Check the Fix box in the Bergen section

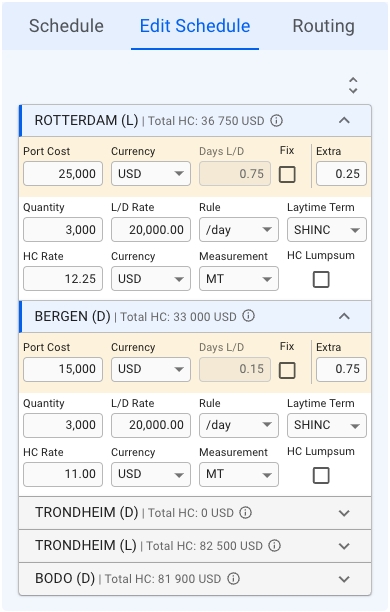tap(287, 370)
